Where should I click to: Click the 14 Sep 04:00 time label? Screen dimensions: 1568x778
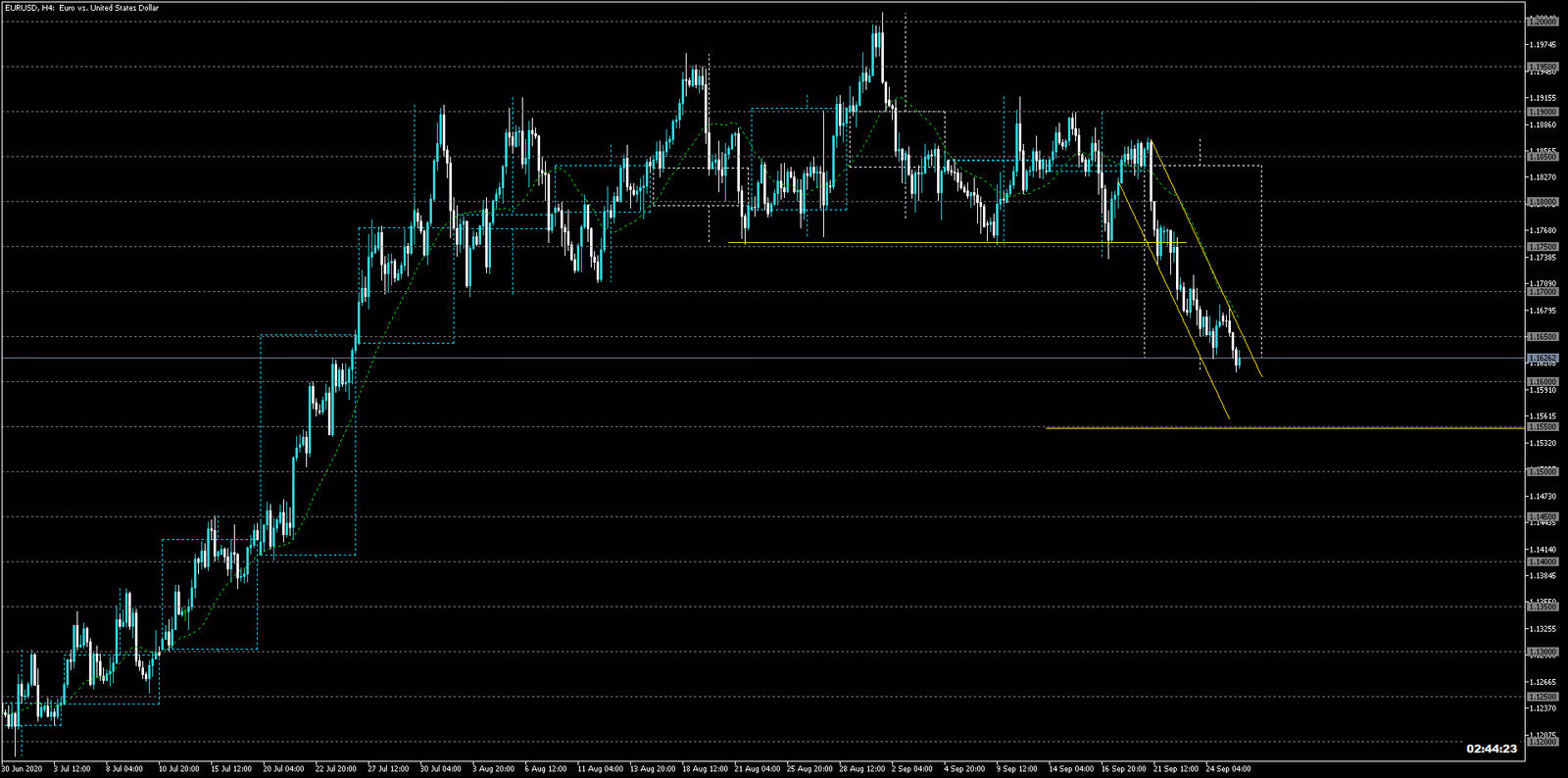[1071, 769]
